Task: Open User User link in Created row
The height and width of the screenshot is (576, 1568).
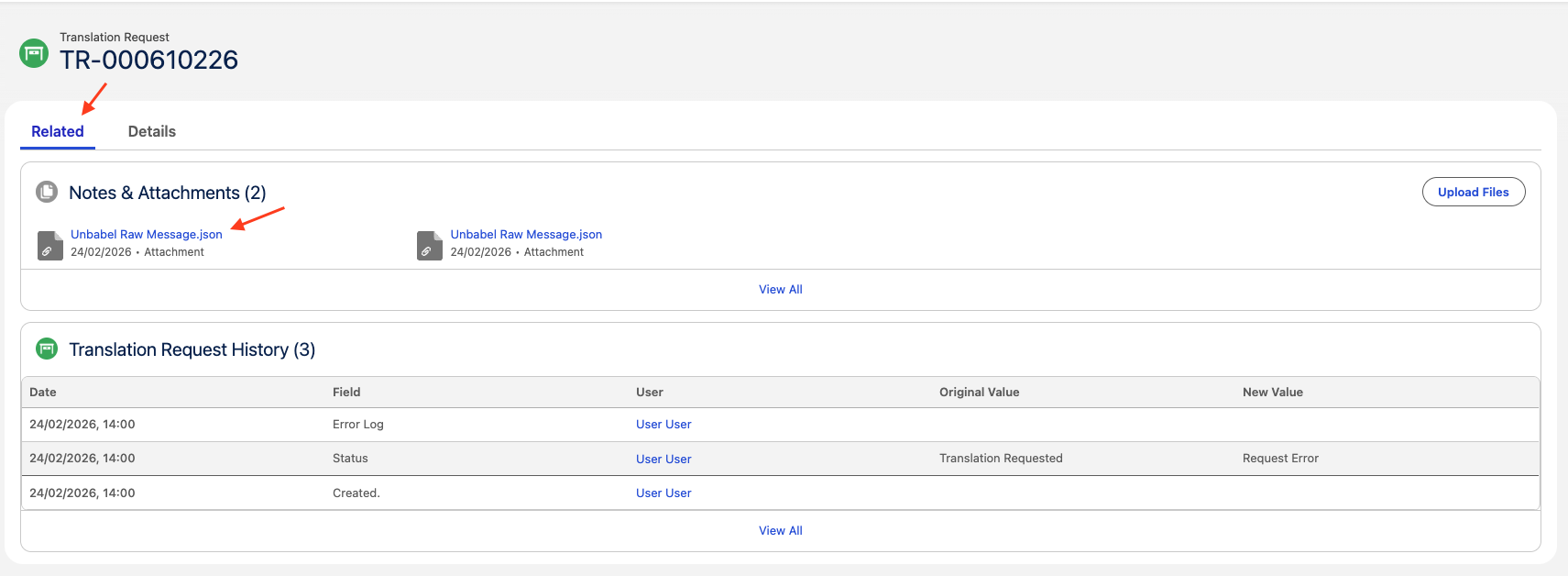Action: pos(663,493)
